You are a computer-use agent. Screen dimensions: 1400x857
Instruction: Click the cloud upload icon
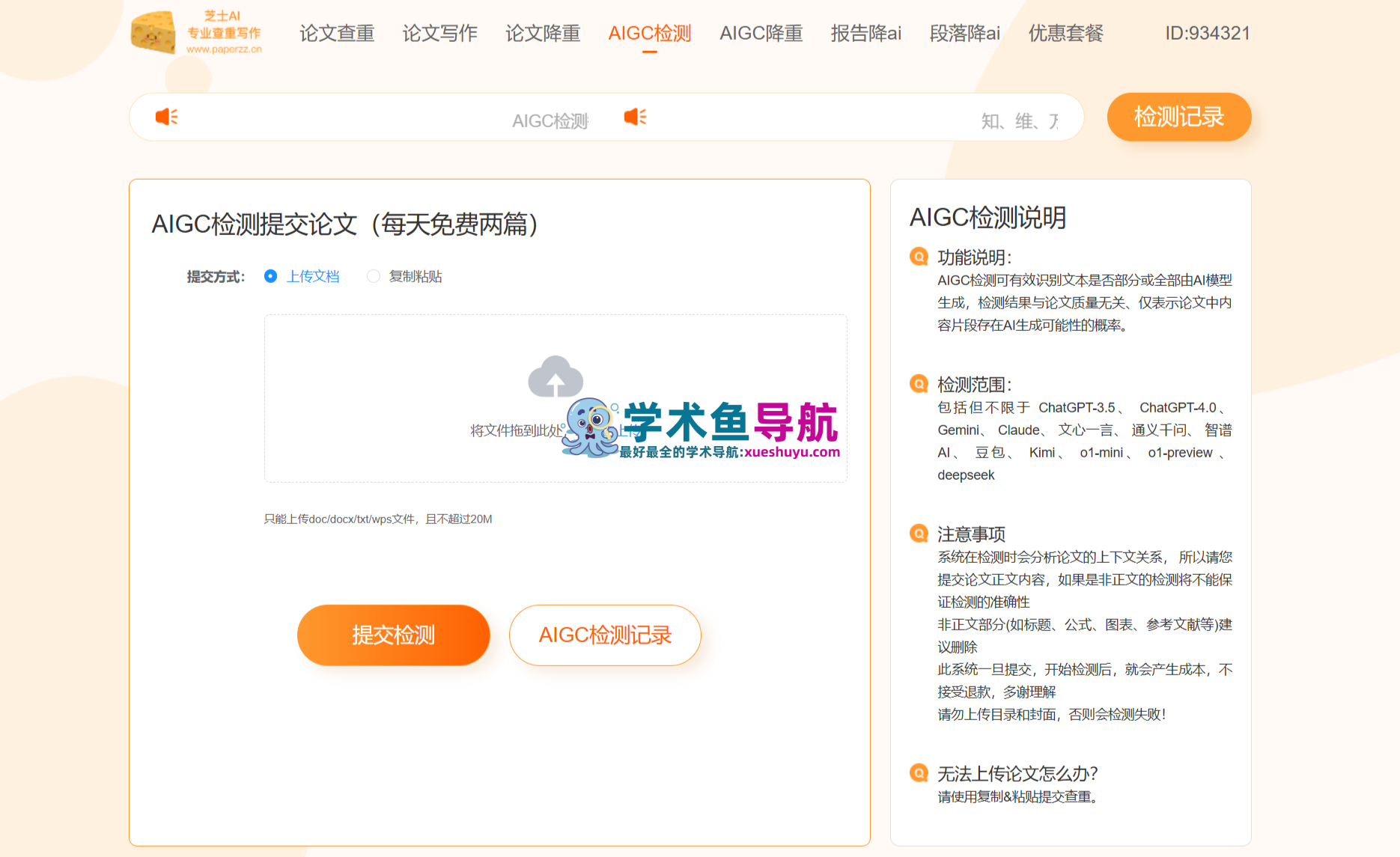pyautogui.click(x=556, y=376)
